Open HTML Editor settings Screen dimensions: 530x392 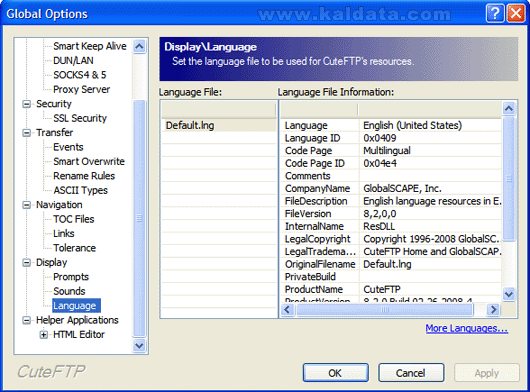point(79,335)
